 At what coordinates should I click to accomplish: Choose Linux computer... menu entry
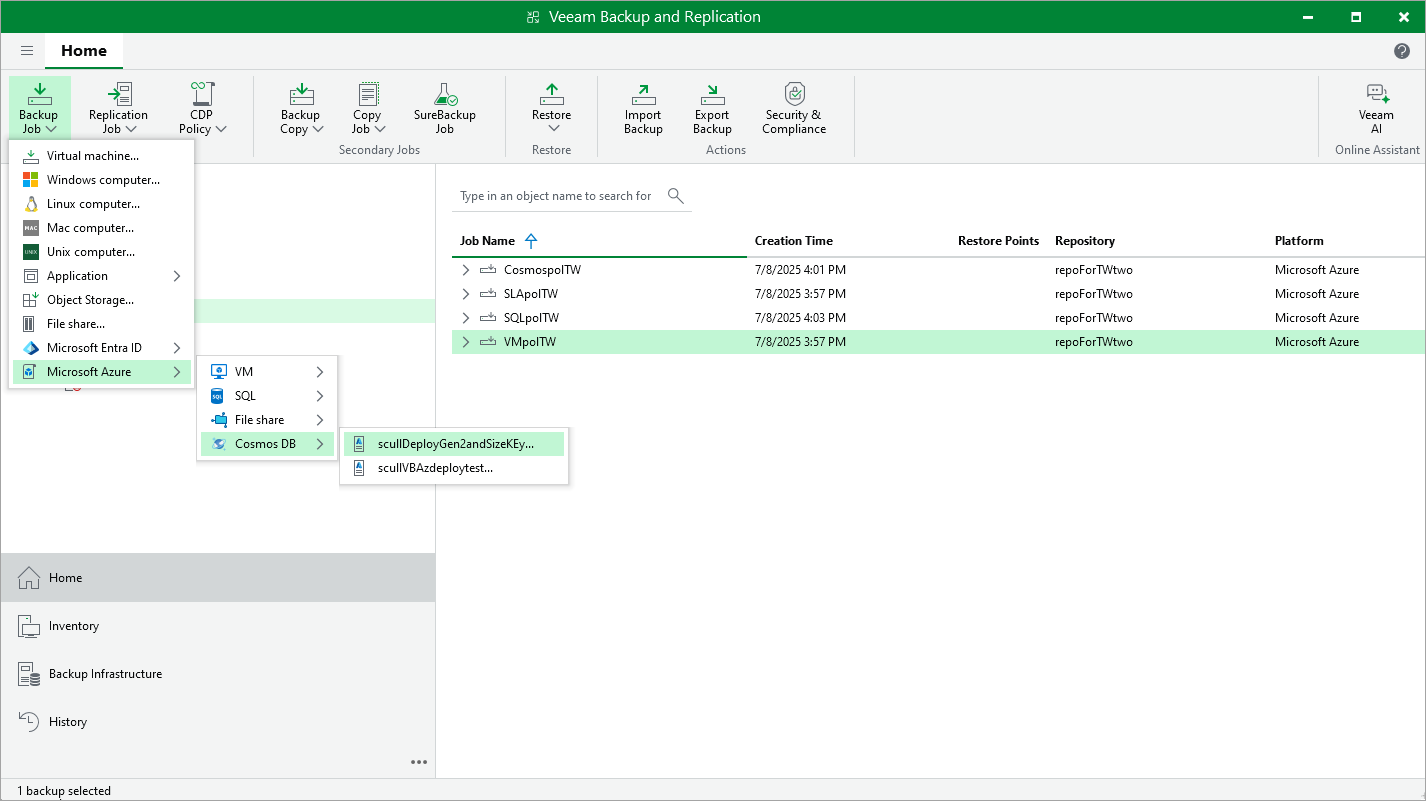pos(101,204)
